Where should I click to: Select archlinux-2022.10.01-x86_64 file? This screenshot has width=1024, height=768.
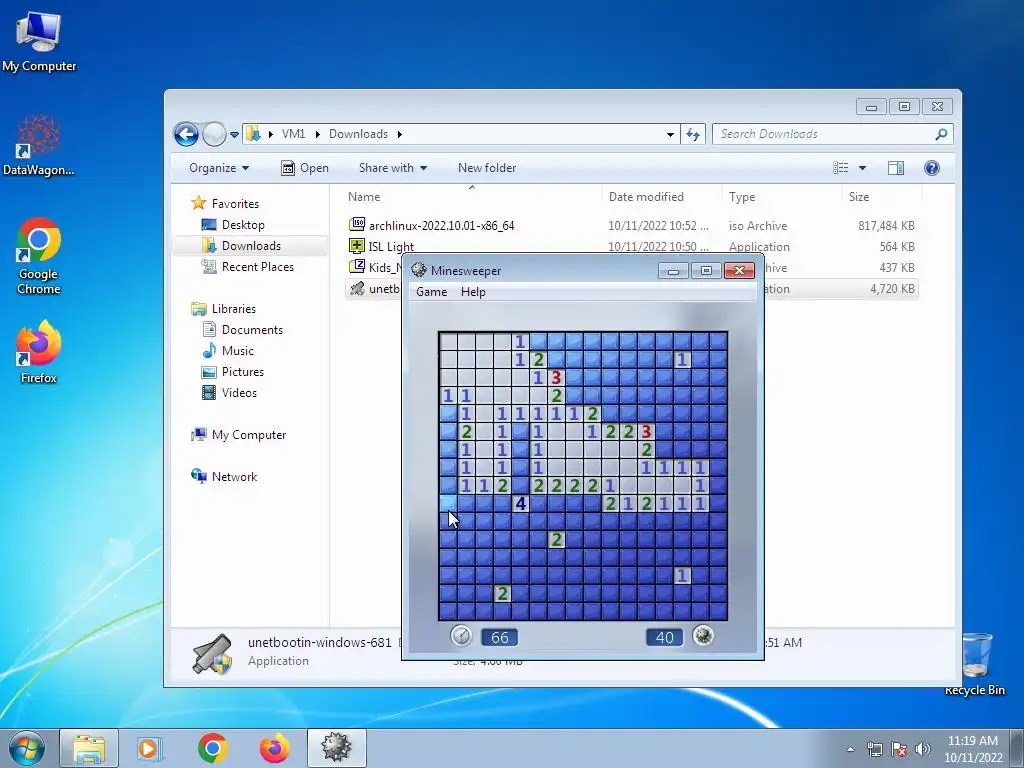tap(441, 225)
